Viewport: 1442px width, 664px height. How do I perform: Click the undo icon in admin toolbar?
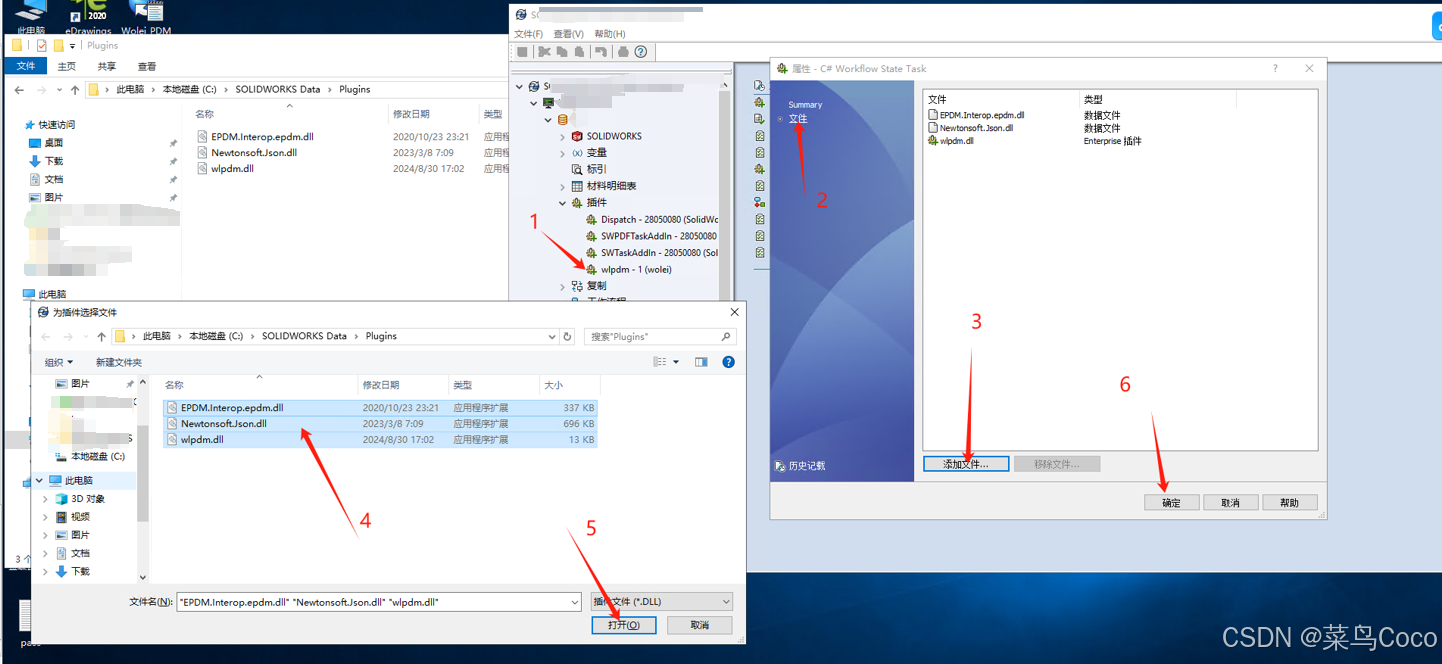(600, 52)
